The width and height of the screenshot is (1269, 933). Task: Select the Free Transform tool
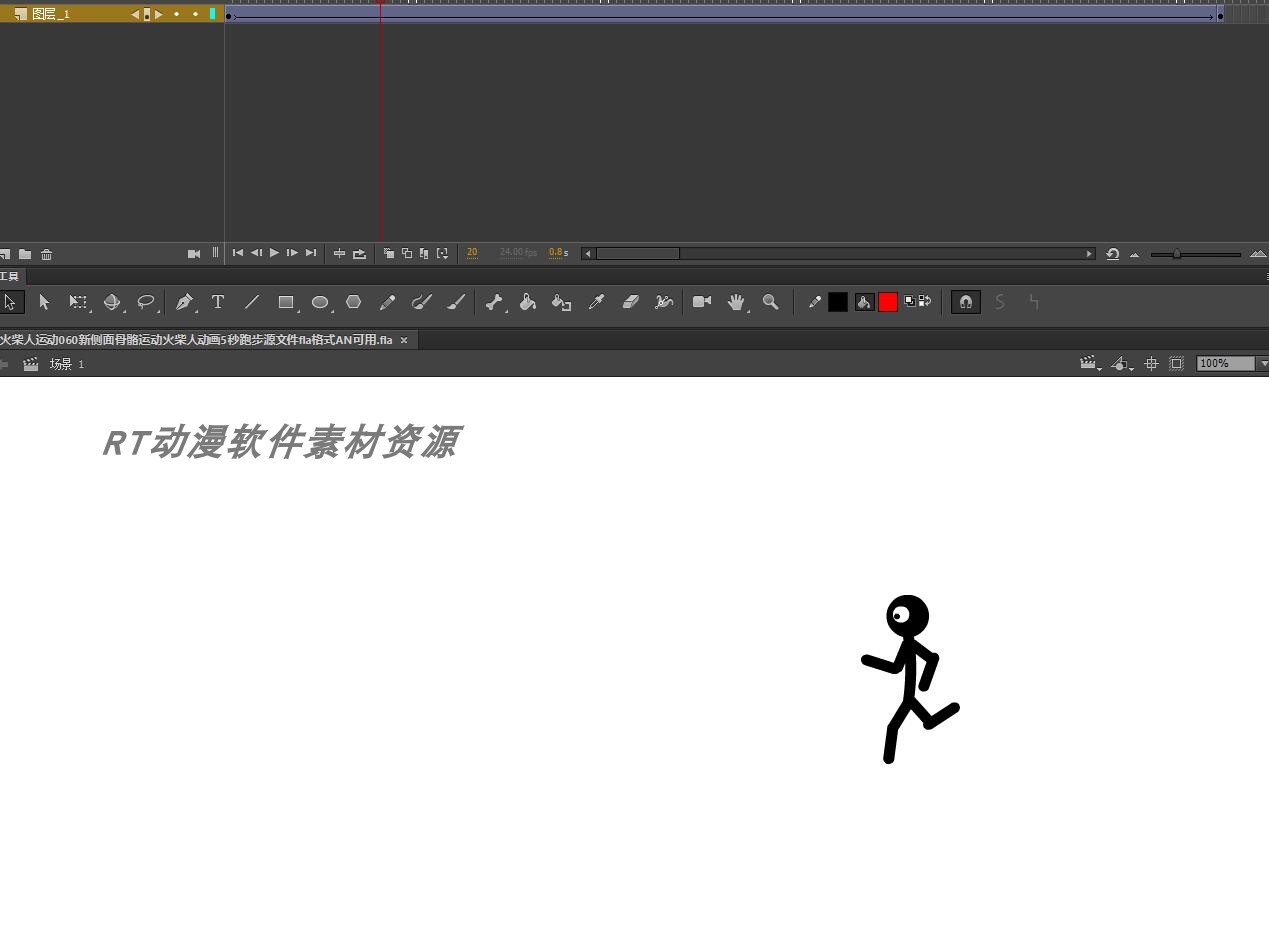pyautogui.click(x=78, y=302)
